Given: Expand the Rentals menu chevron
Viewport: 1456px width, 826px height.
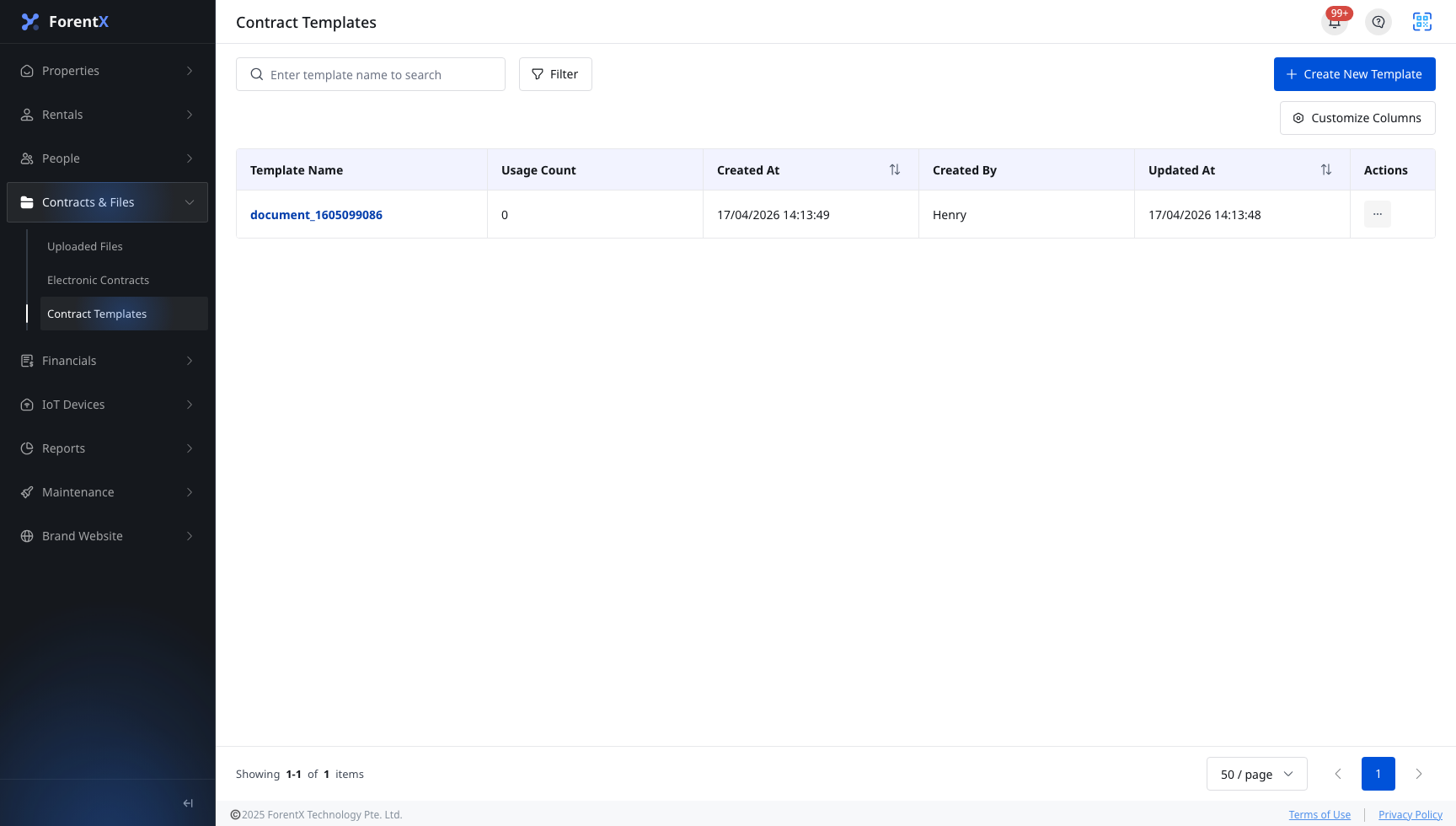Looking at the screenshot, I should tap(190, 115).
